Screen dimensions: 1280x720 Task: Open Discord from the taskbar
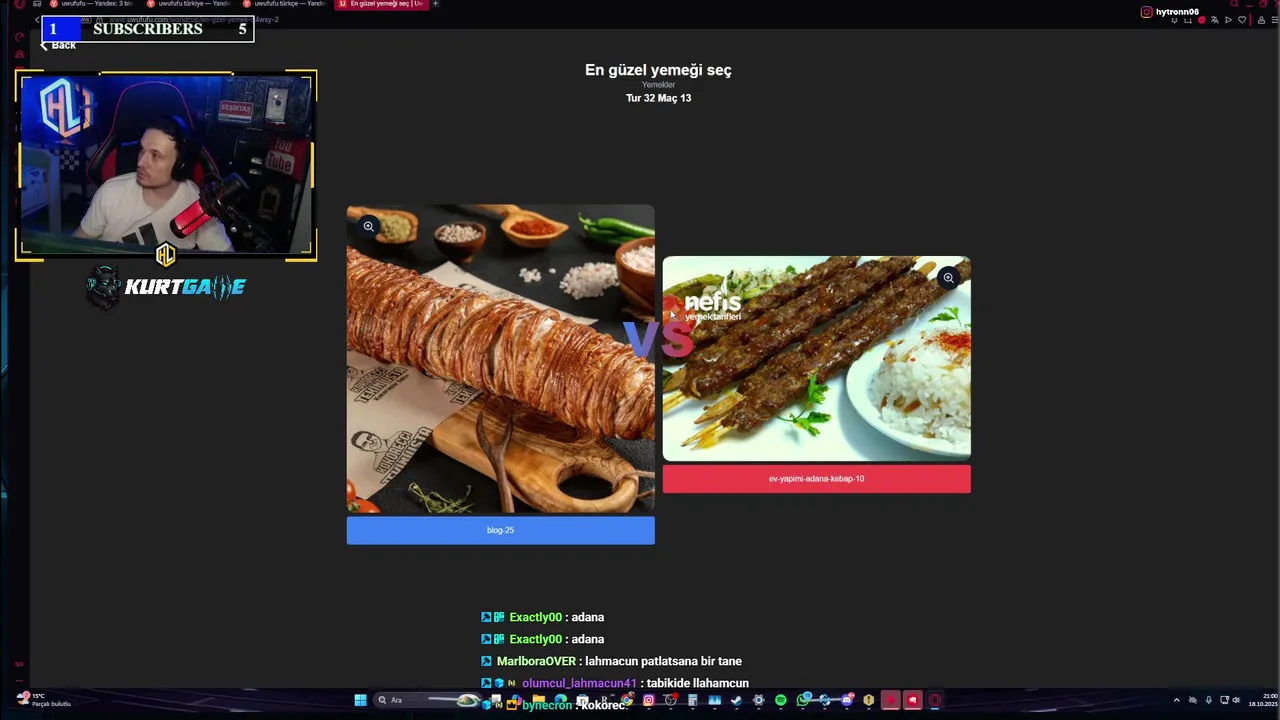click(x=846, y=700)
